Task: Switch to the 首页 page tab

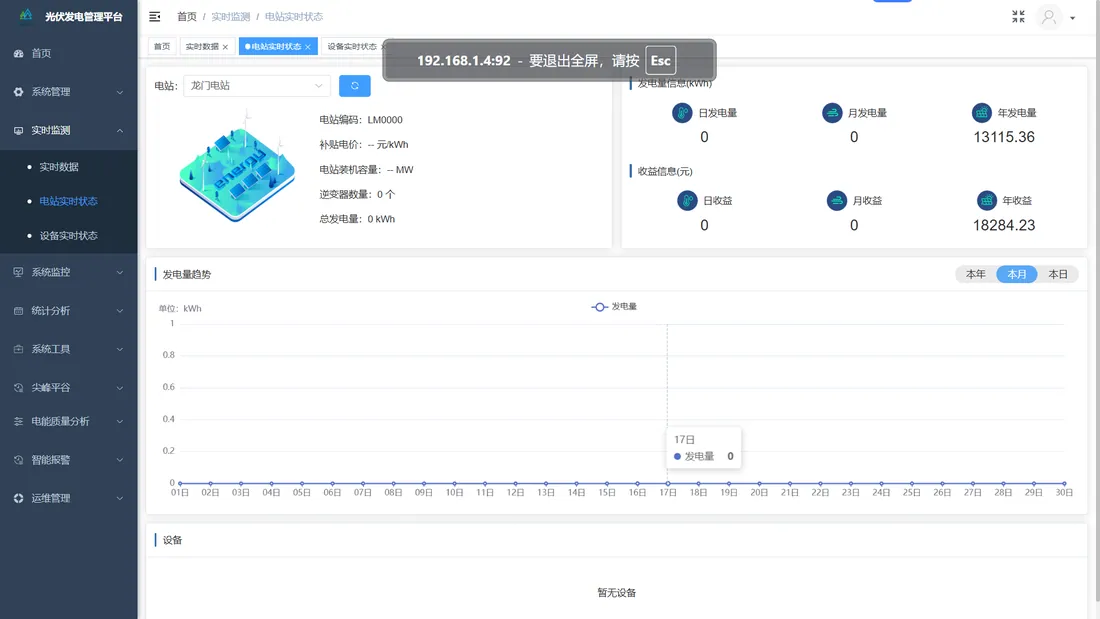Action: (x=162, y=46)
